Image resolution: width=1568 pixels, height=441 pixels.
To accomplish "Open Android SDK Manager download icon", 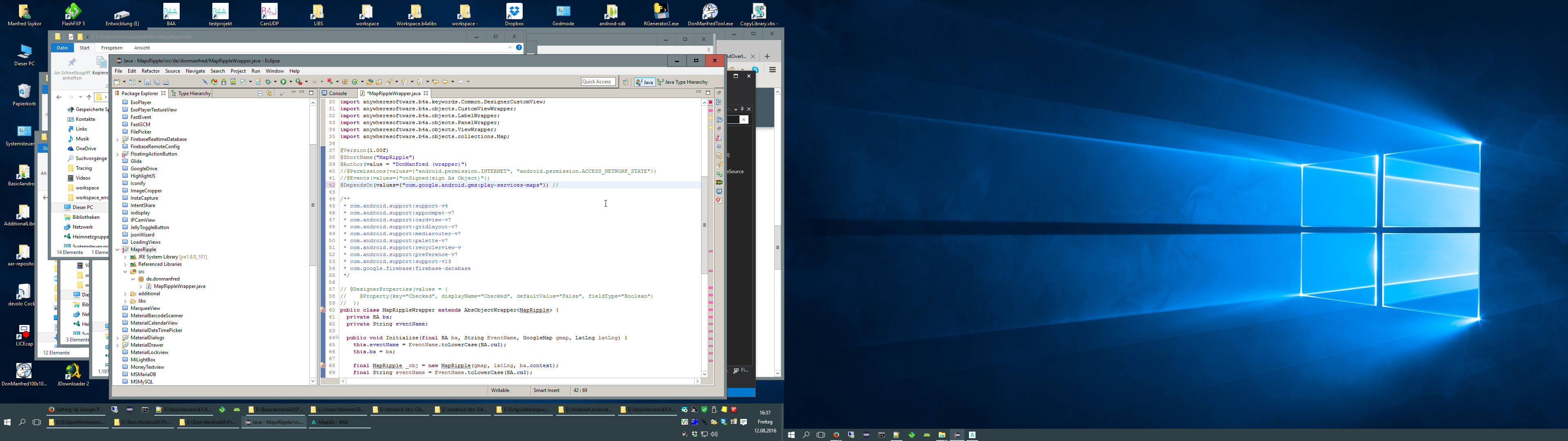I will (x=224, y=82).
